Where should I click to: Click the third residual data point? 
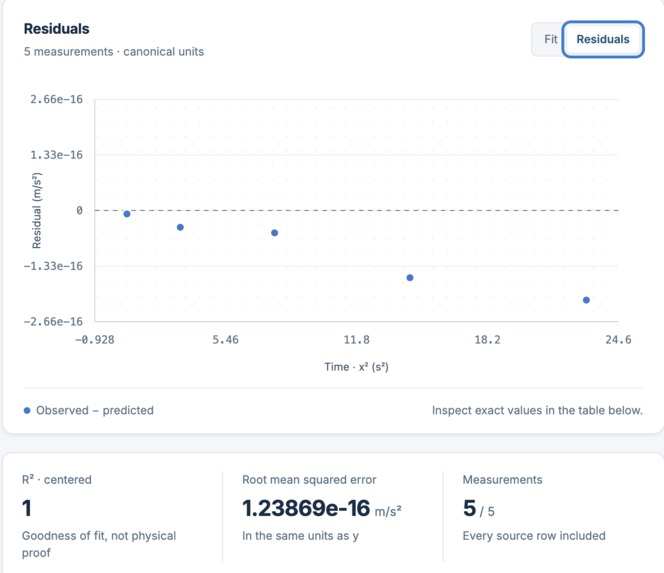click(274, 233)
